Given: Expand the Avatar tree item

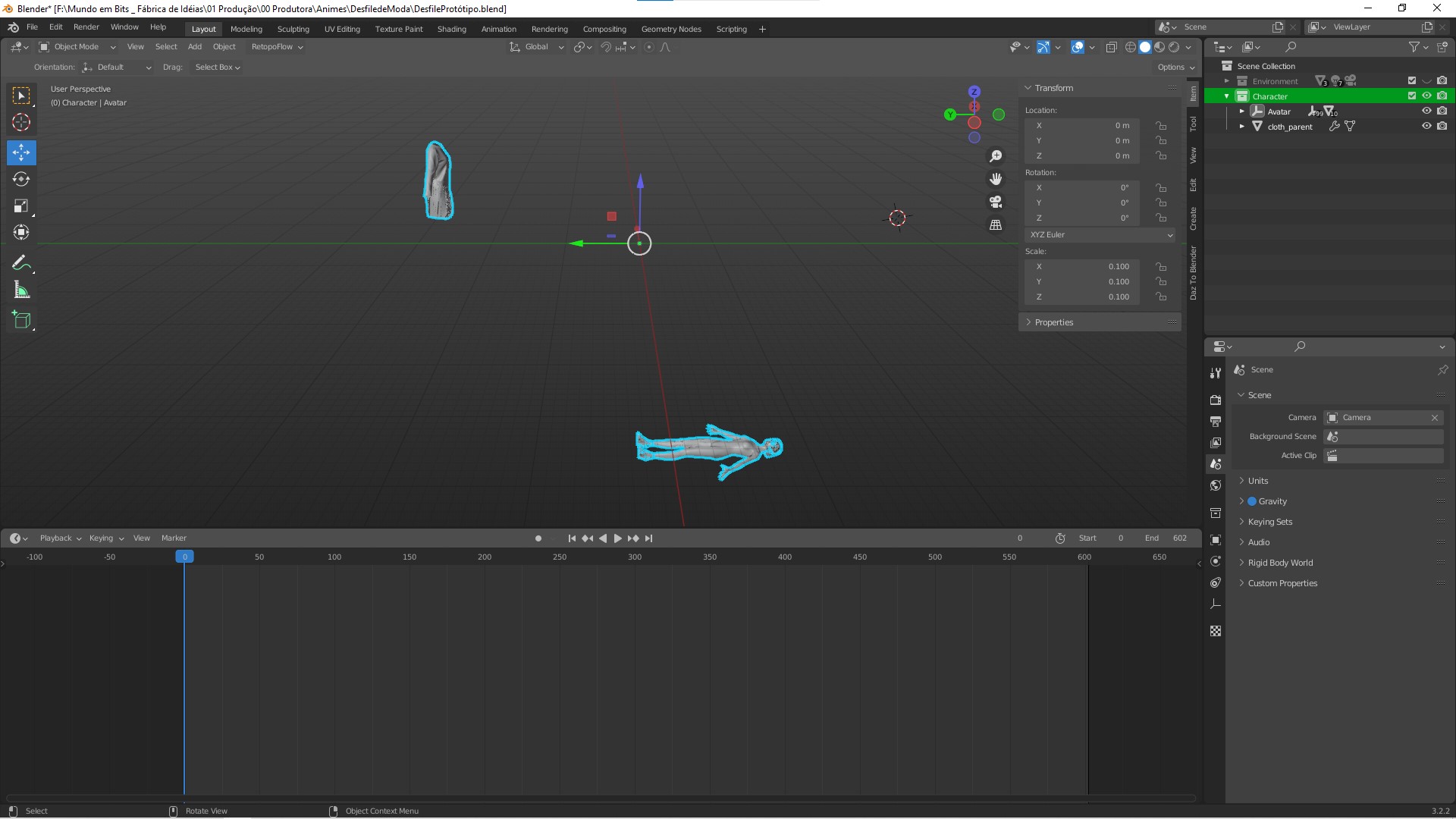Looking at the screenshot, I should tap(1242, 111).
